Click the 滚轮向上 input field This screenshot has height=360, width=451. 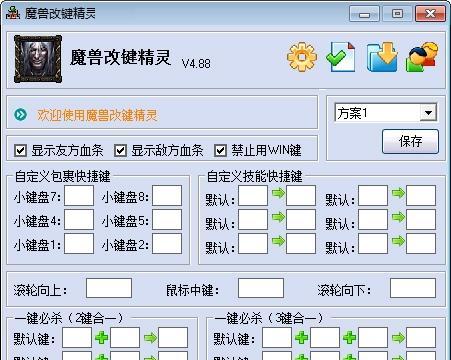point(109,288)
